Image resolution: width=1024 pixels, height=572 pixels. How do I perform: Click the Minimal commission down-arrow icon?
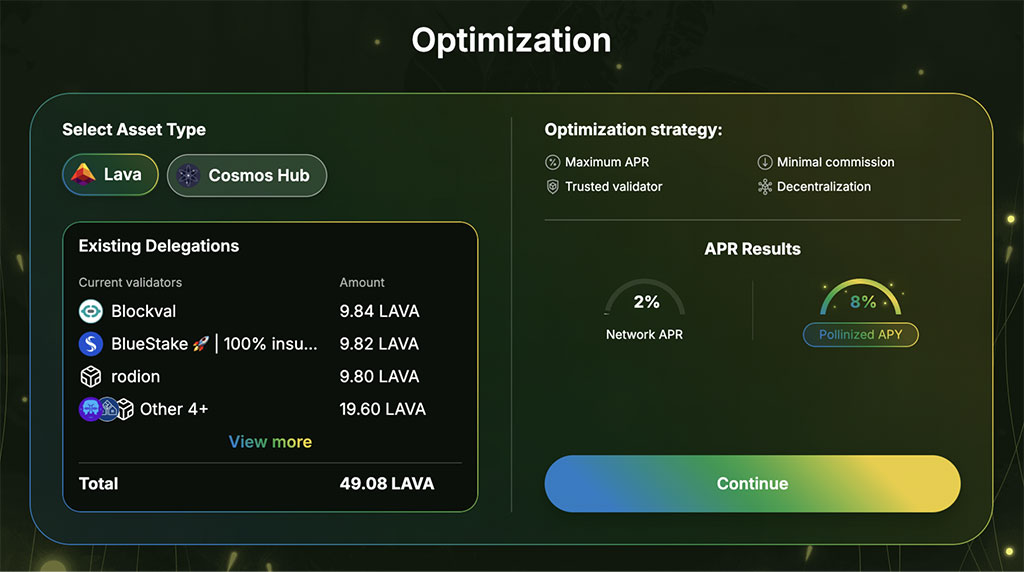(x=765, y=162)
